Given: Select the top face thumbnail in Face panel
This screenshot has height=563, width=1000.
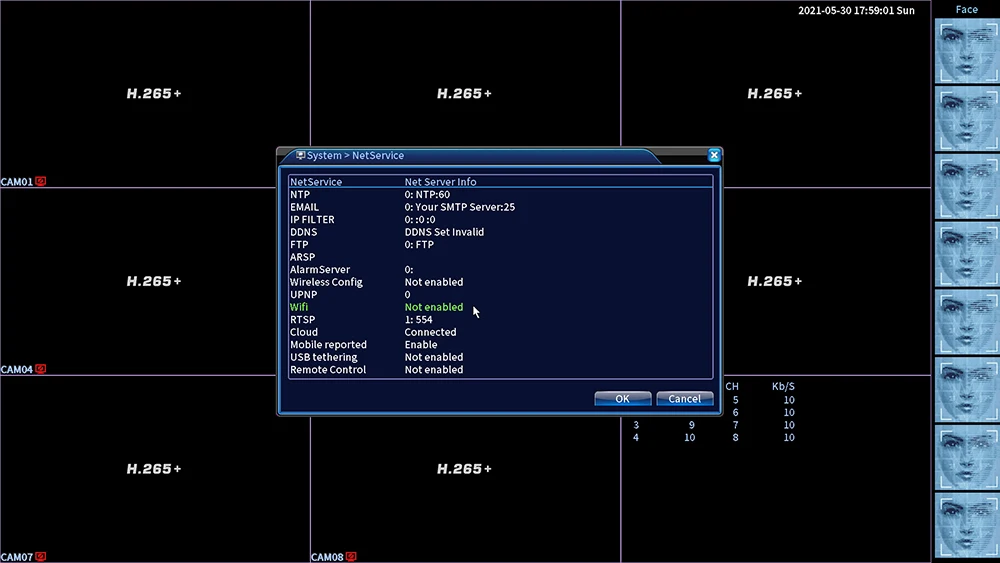Looking at the screenshot, I should (966, 51).
